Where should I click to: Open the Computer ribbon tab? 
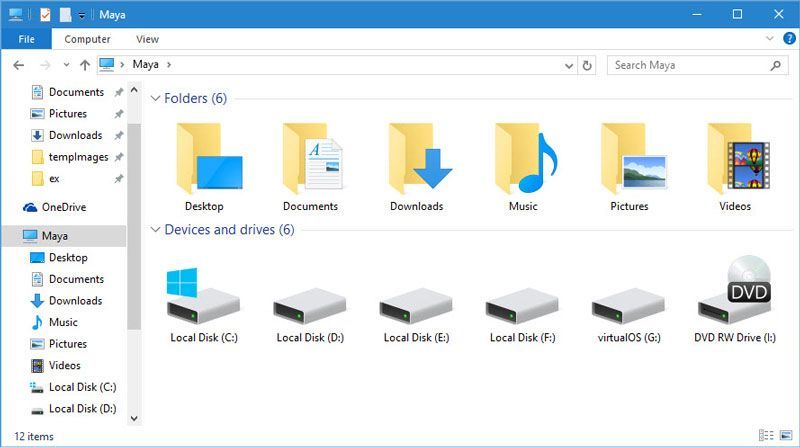[87, 39]
